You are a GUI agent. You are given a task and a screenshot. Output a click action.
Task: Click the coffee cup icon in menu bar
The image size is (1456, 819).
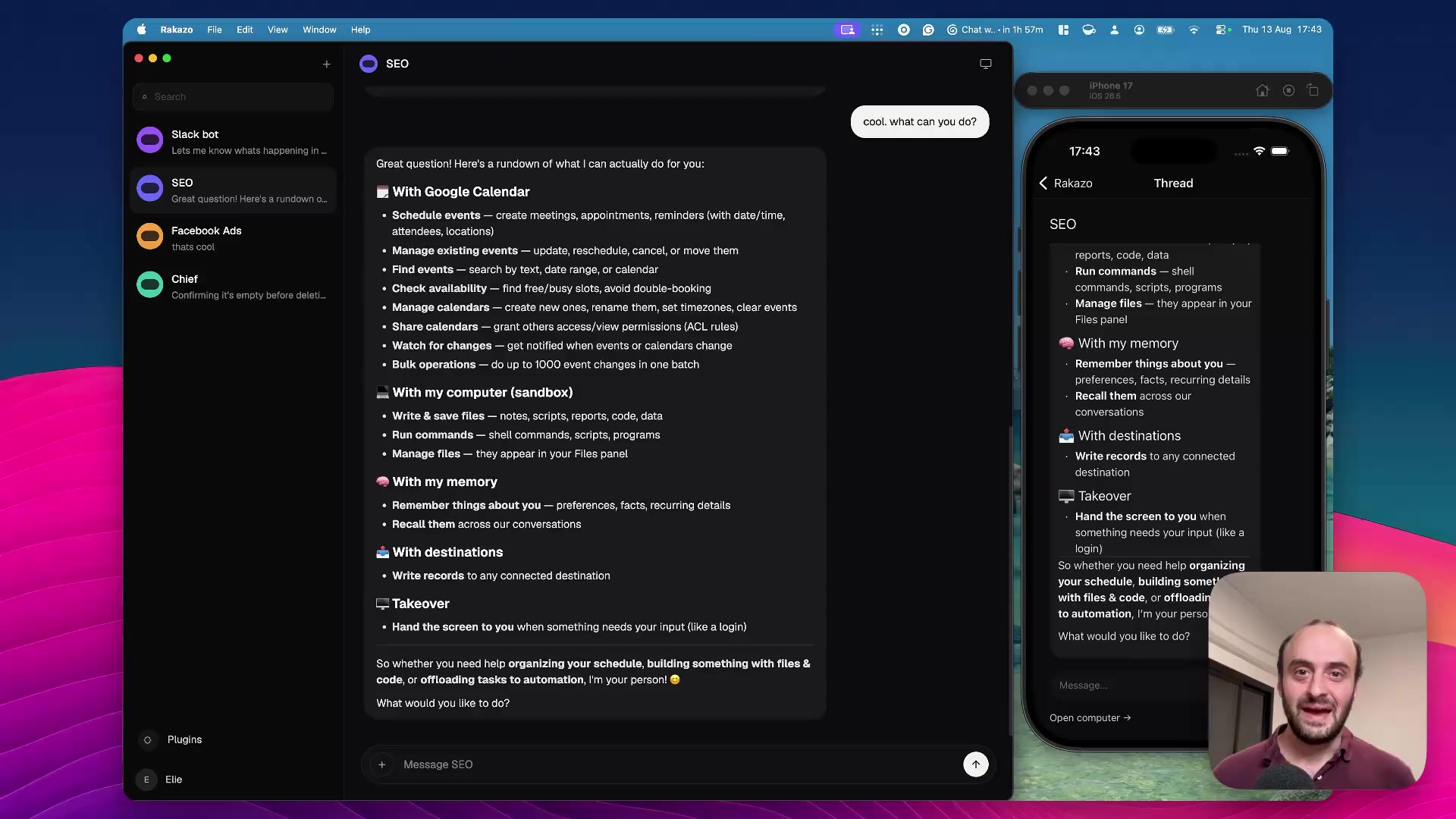pyautogui.click(x=1089, y=30)
